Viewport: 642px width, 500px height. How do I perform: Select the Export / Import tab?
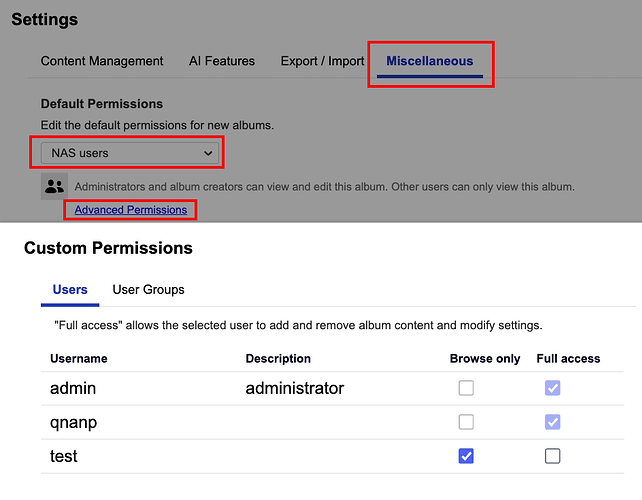tap(322, 61)
